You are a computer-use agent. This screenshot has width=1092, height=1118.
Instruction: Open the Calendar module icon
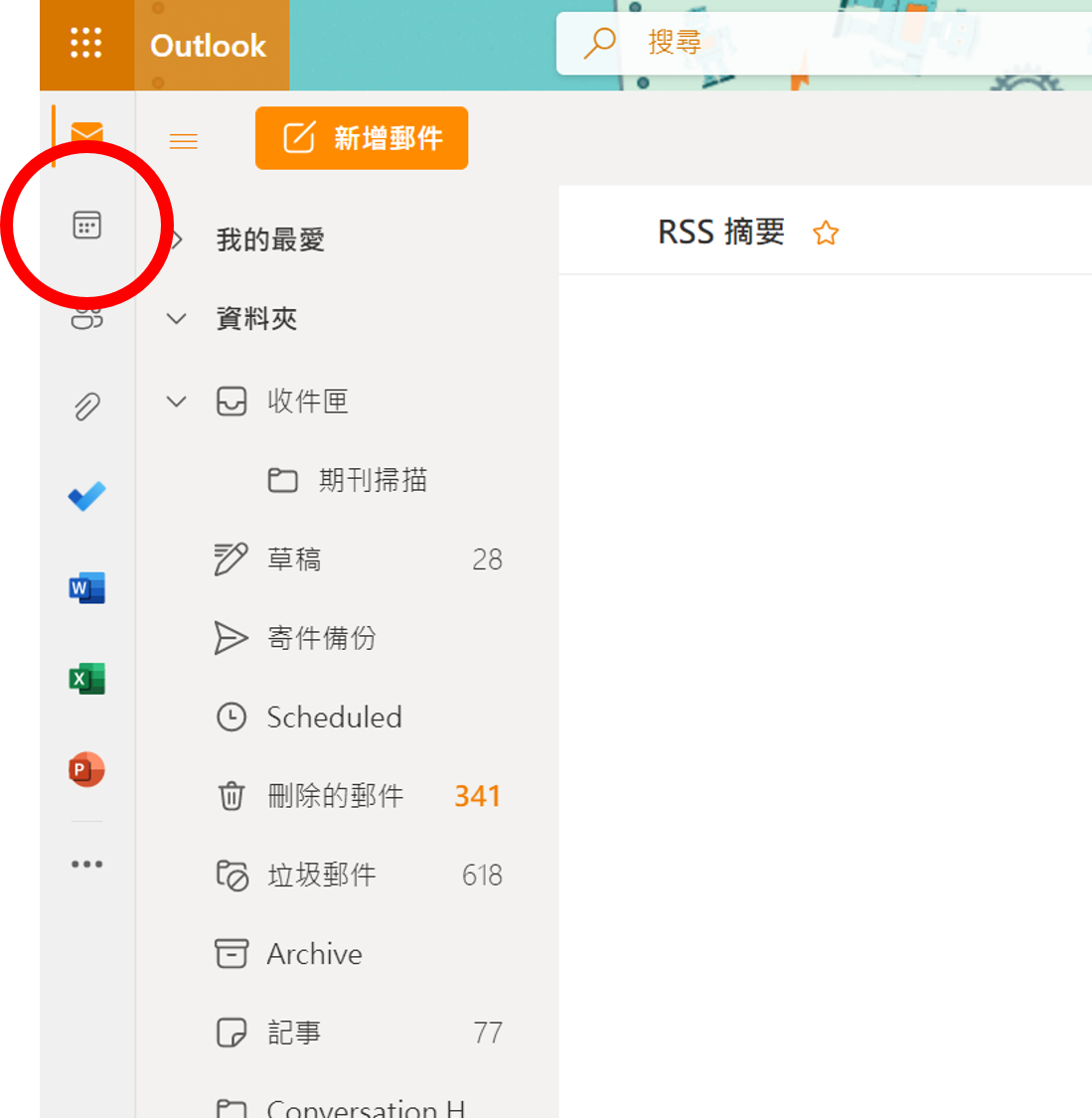(87, 226)
